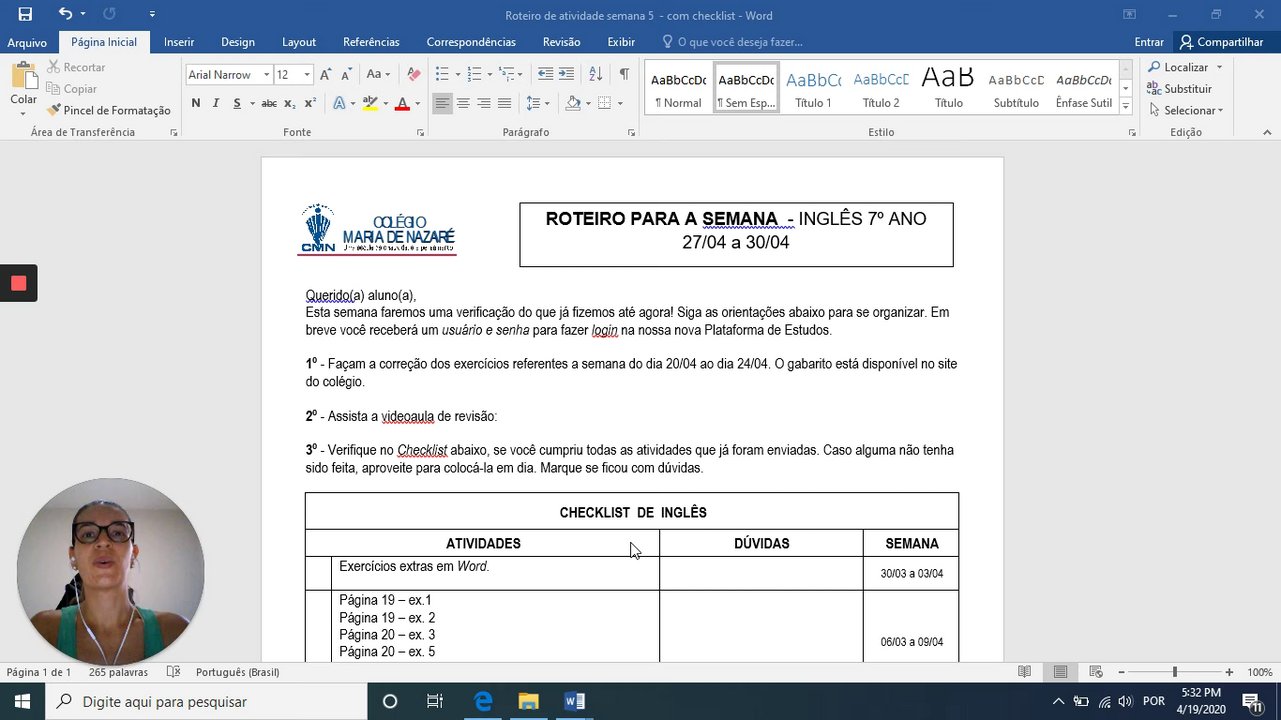Toggle italic (I) formatting
The width and height of the screenshot is (1281, 720).
[215, 103]
